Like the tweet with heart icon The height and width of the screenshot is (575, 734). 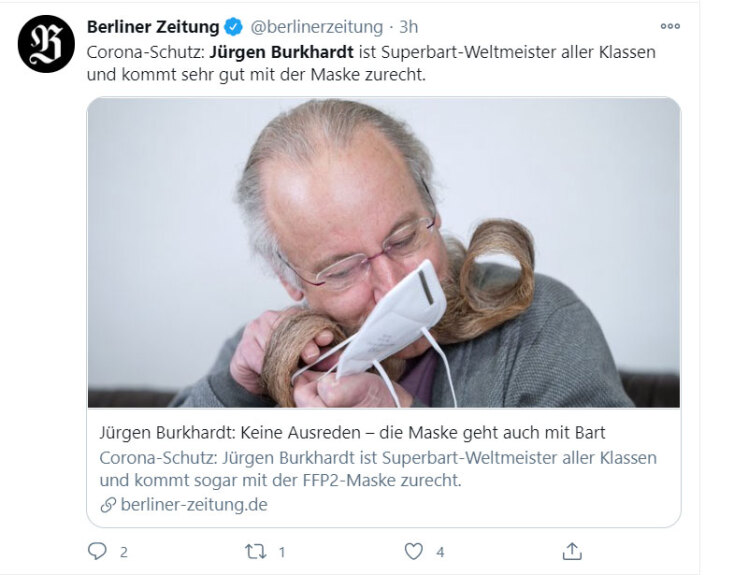click(x=413, y=551)
